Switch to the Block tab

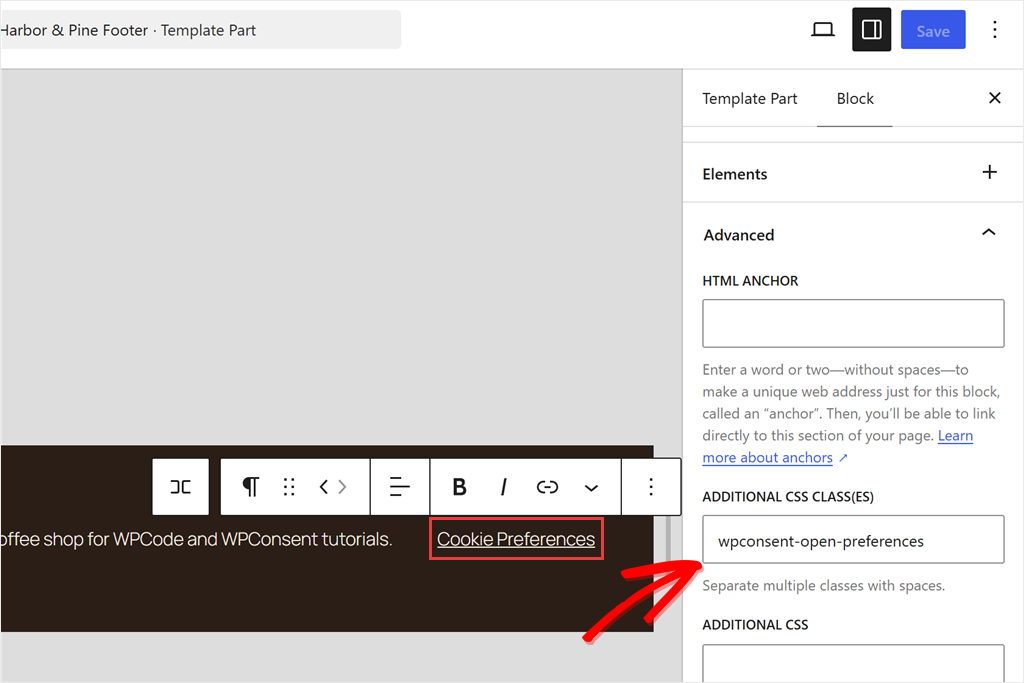[x=855, y=99]
